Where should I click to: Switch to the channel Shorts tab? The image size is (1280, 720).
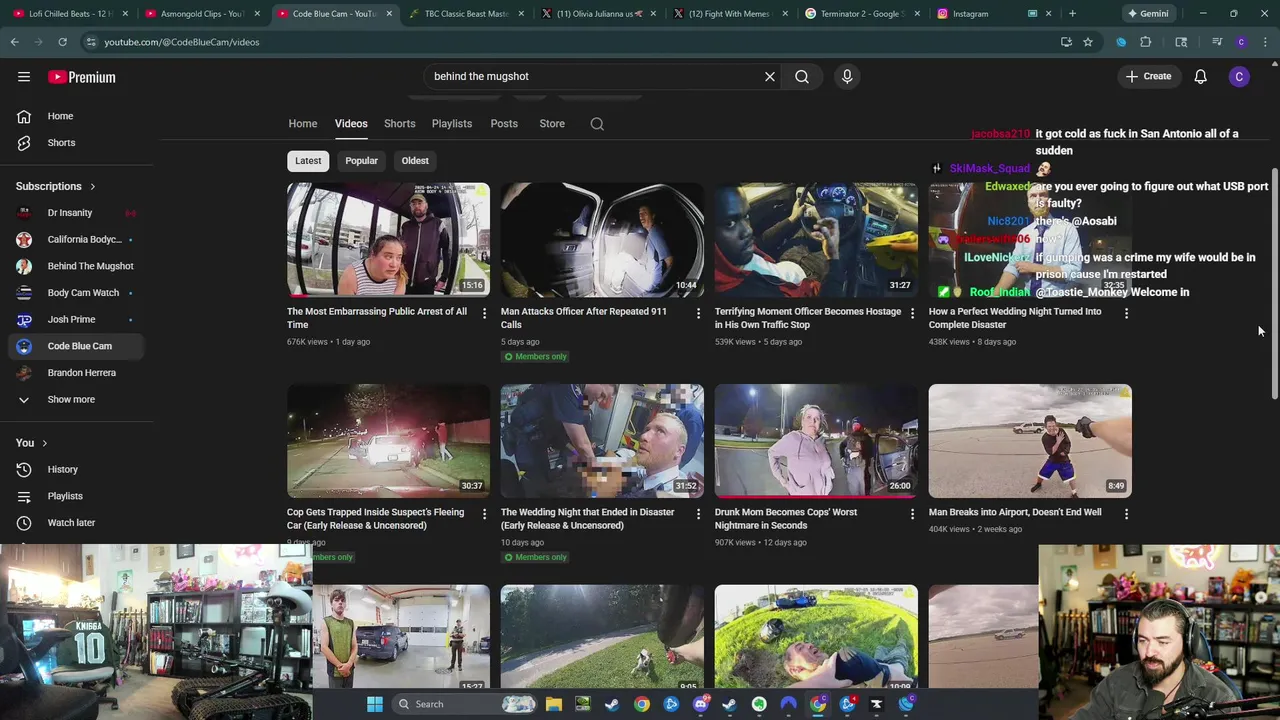[400, 124]
